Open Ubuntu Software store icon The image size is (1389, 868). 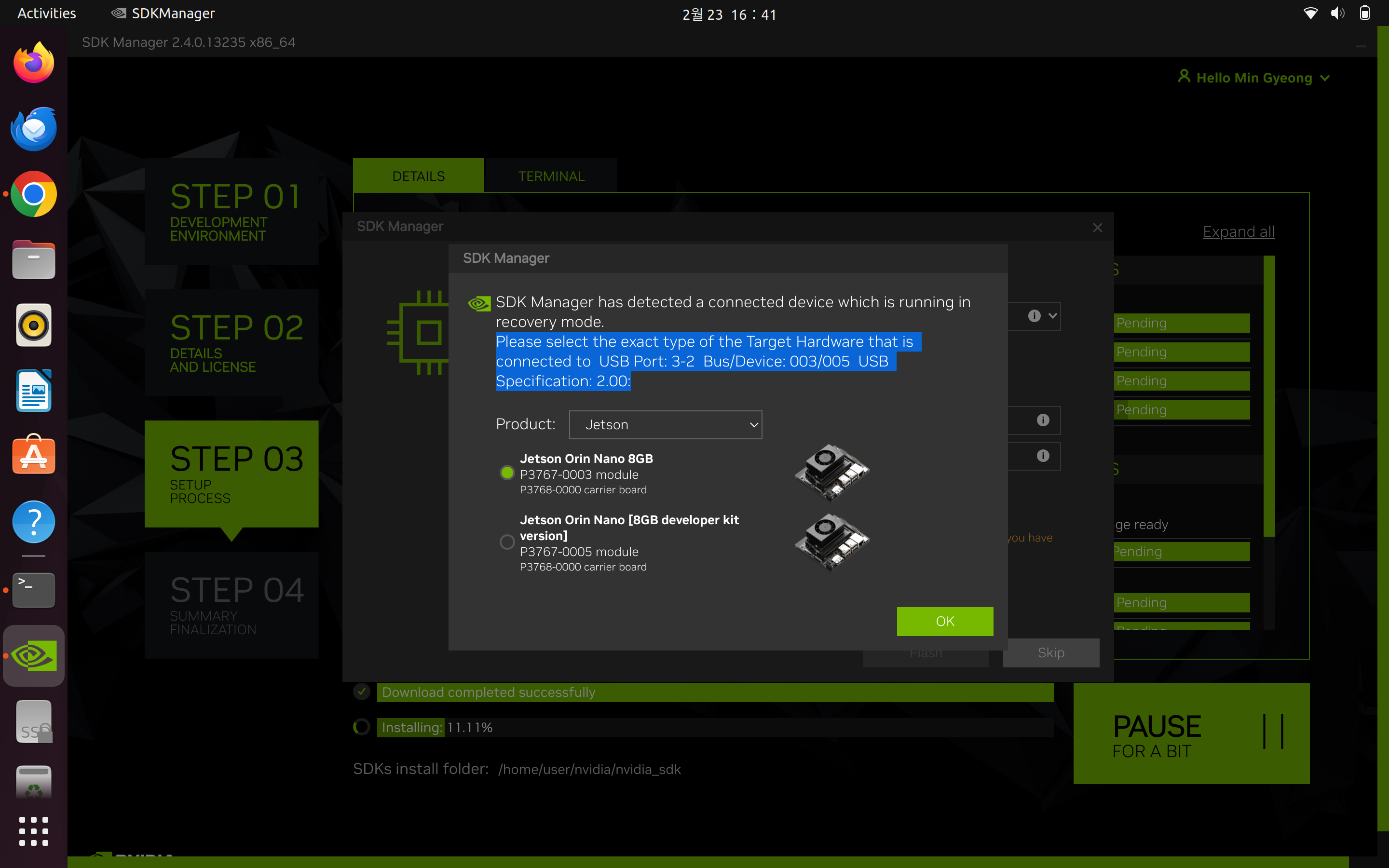pos(34,456)
